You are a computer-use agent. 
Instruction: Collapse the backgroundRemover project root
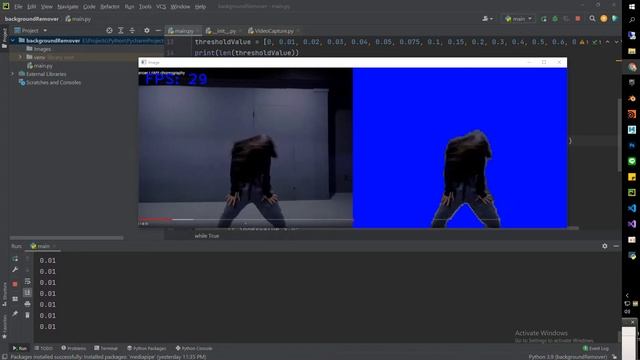[x=13, y=40]
